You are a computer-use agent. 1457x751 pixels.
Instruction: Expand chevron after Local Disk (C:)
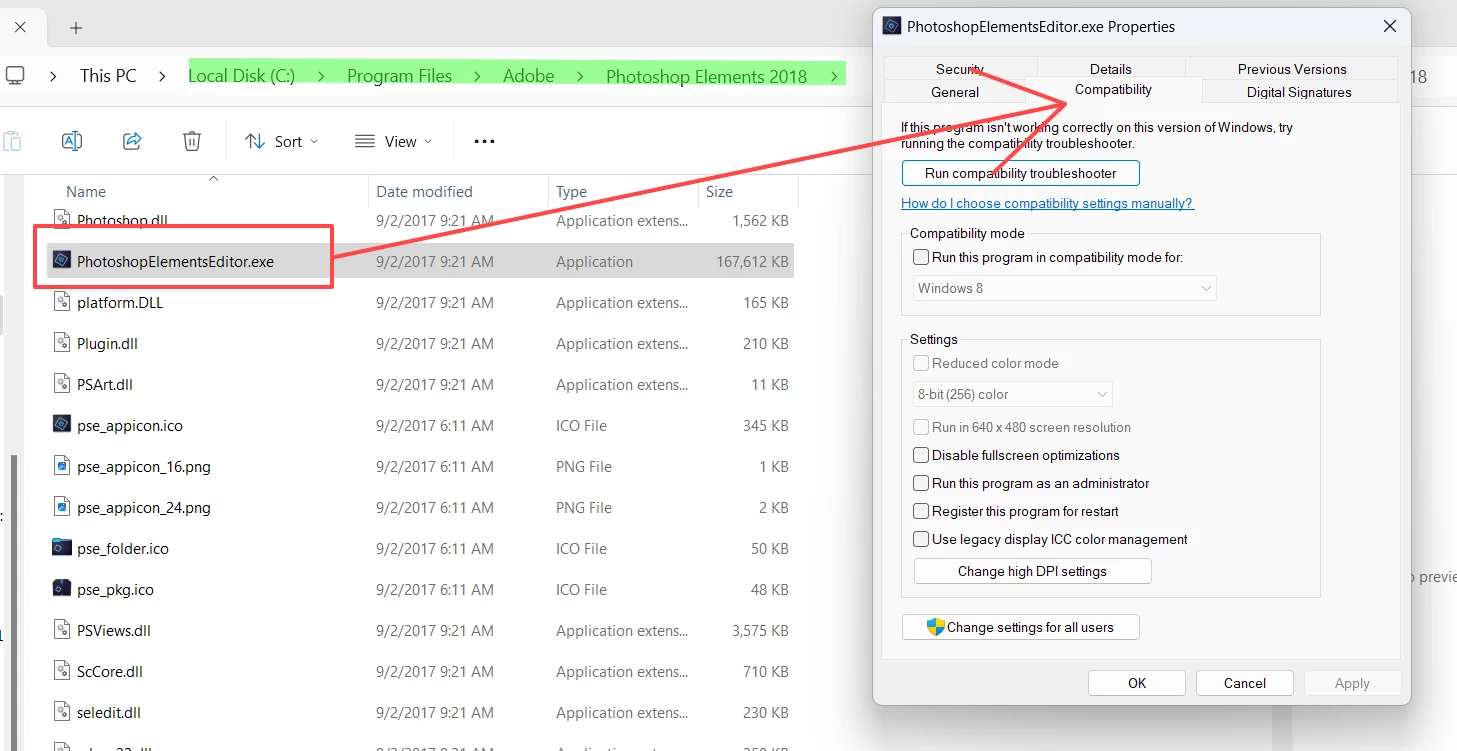coord(321,76)
